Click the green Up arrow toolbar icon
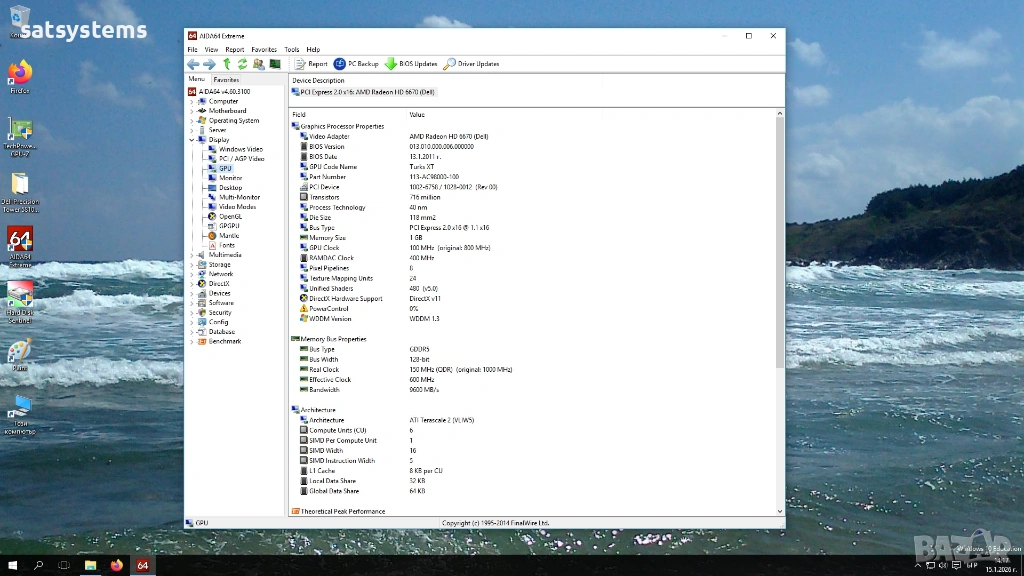 tap(227, 64)
